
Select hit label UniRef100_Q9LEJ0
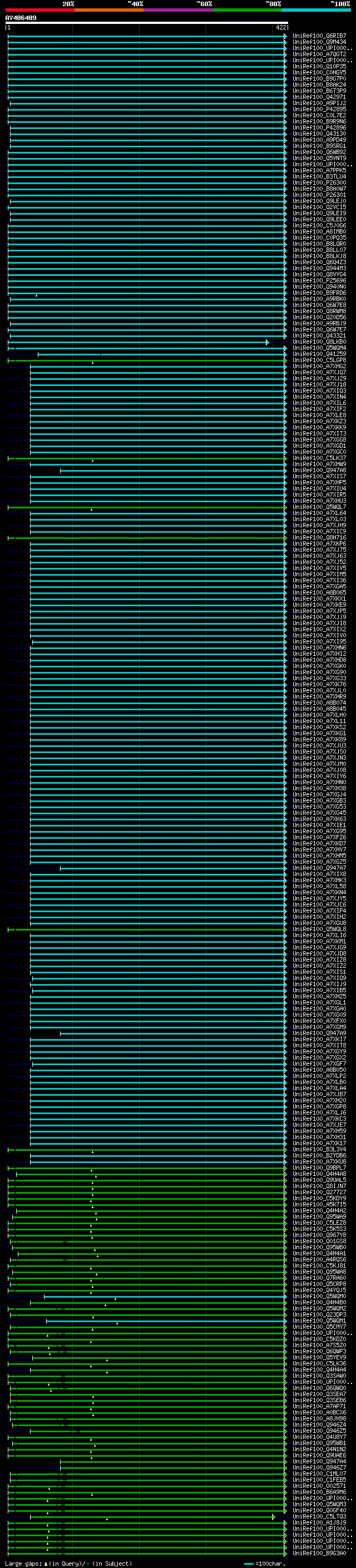pos(319,201)
